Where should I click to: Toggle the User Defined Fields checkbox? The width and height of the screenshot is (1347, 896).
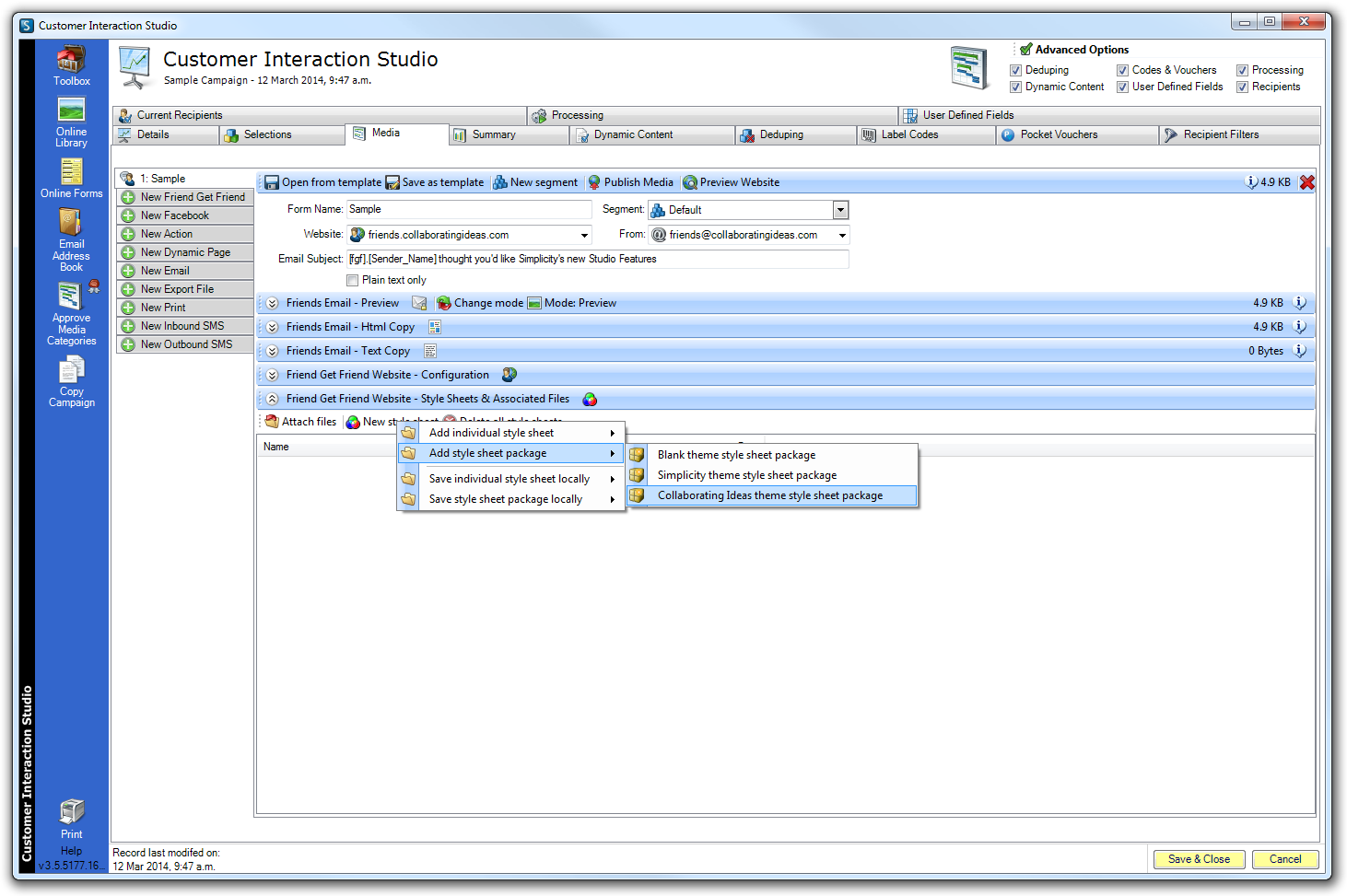pyautogui.click(x=1122, y=87)
